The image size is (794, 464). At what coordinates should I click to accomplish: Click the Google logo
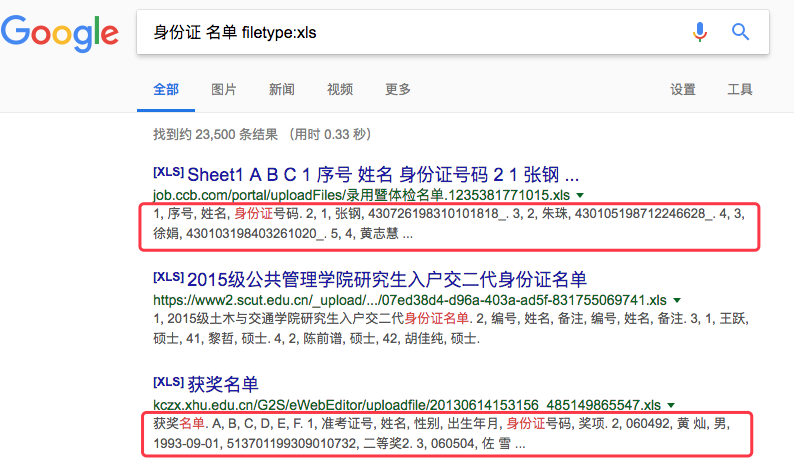pos(60,33)
